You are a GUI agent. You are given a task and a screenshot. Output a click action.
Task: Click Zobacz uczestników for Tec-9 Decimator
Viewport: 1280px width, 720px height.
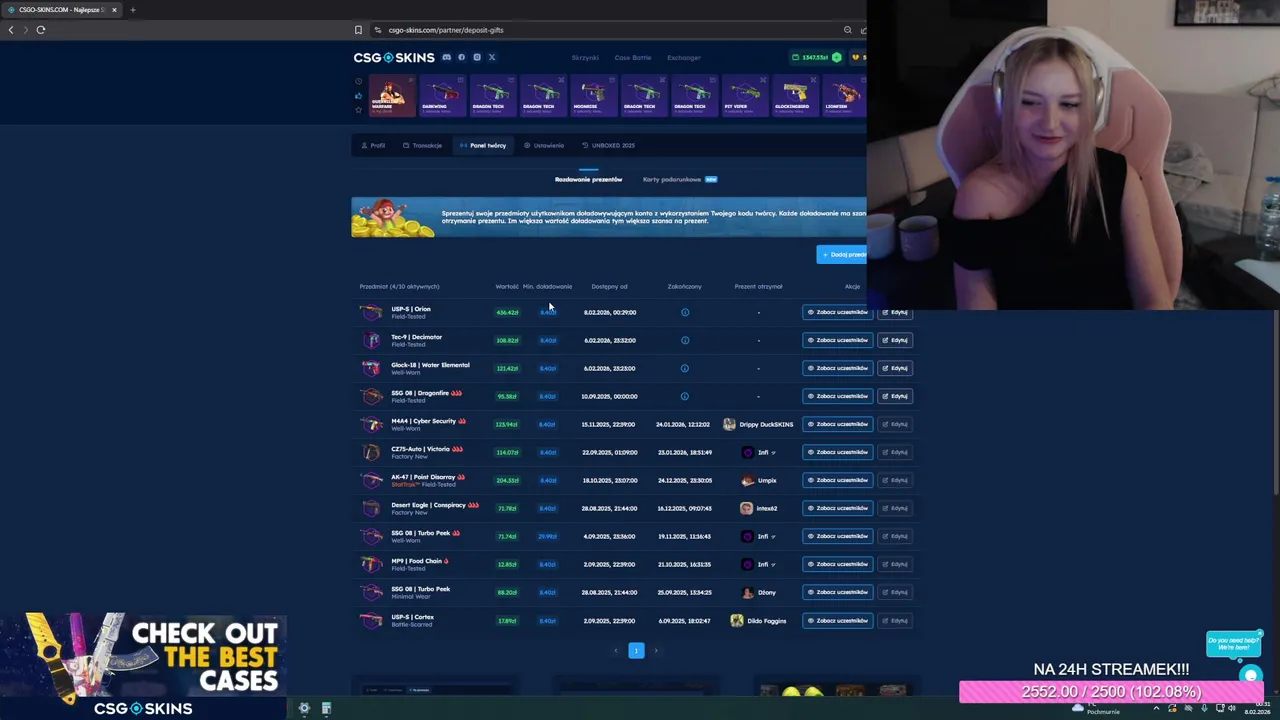tap(838, 340)
